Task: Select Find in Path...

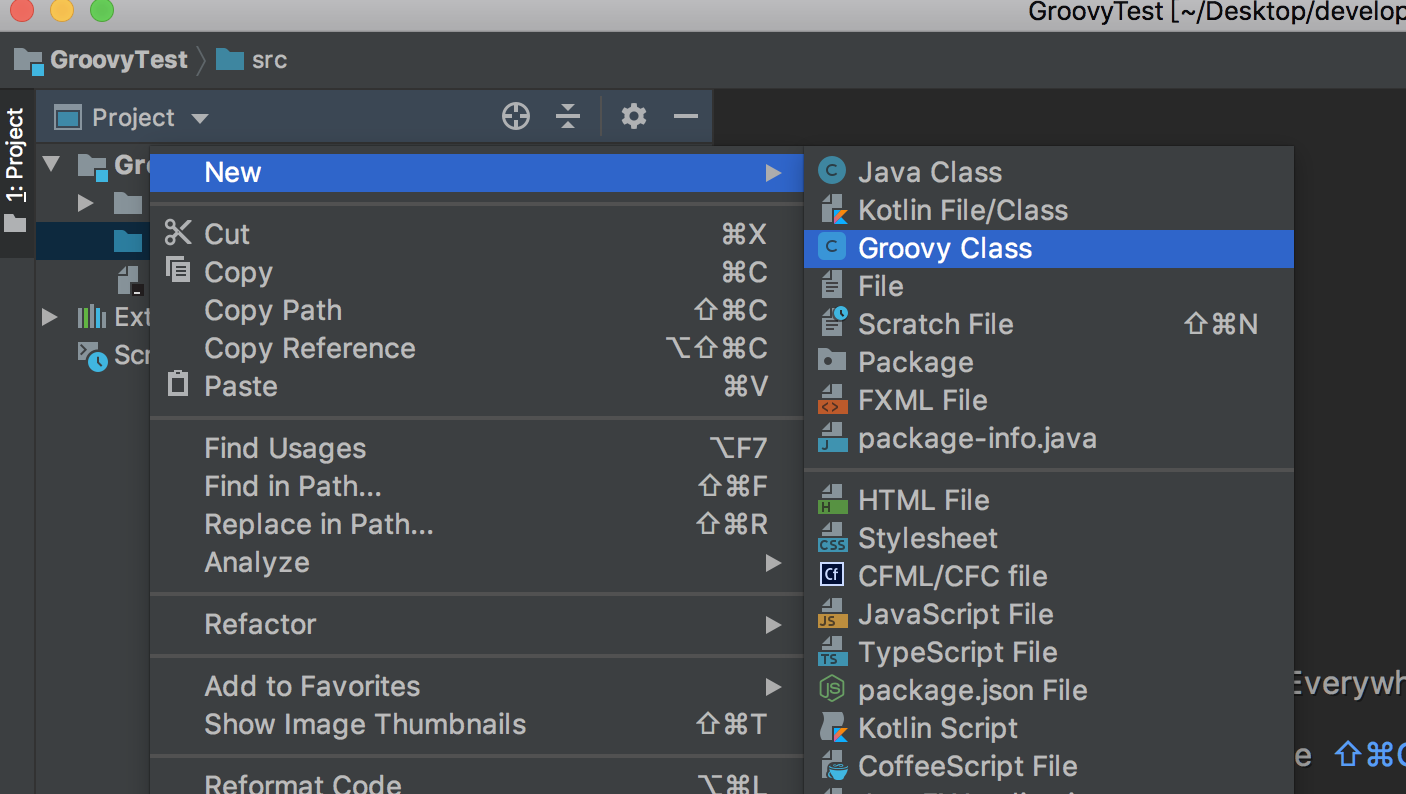Action: coord(476,486)
